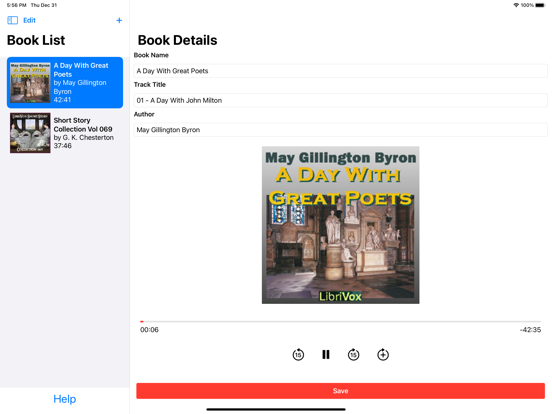Viewport: 552px width, 414px height.
Task: Save the book details
Action: (x=340, y=391)
